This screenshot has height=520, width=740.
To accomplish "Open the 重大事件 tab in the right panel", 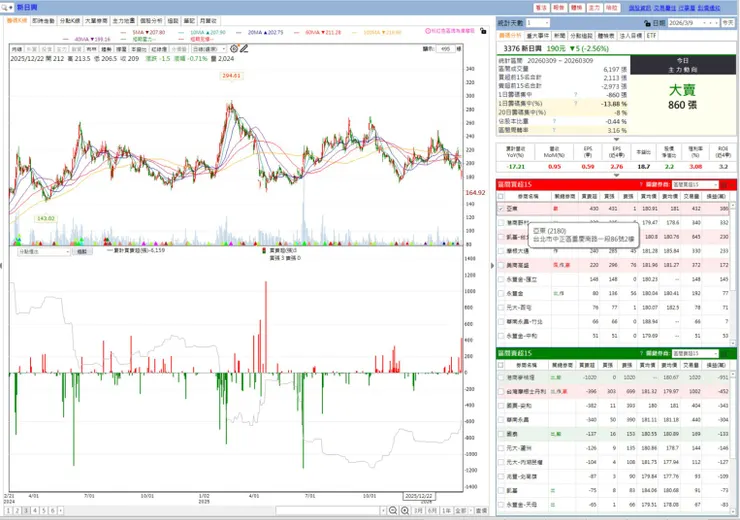I will (538, 36).
